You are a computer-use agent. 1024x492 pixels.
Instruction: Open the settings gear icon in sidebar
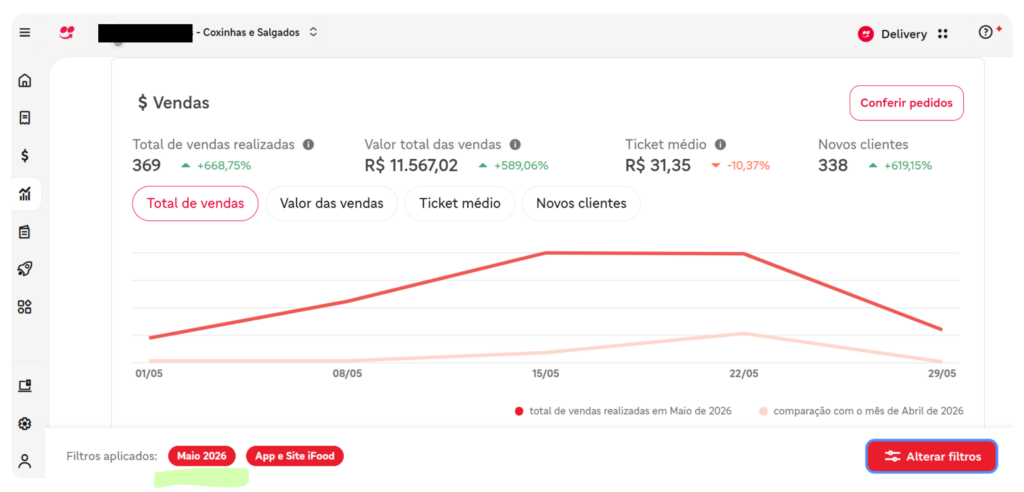coord(25,423)
